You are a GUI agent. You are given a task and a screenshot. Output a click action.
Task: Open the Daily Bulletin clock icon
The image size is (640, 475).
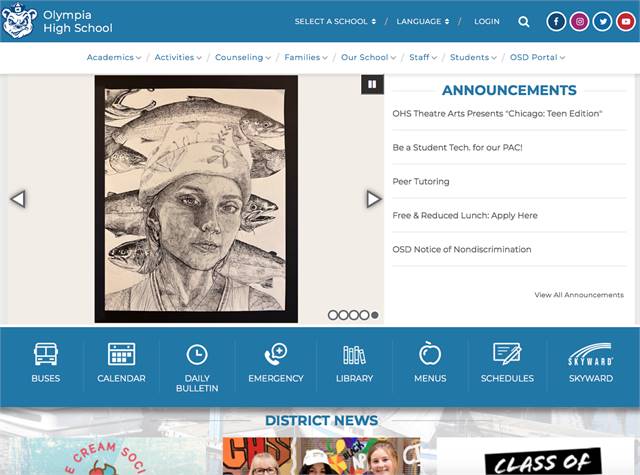coord(197,354)
